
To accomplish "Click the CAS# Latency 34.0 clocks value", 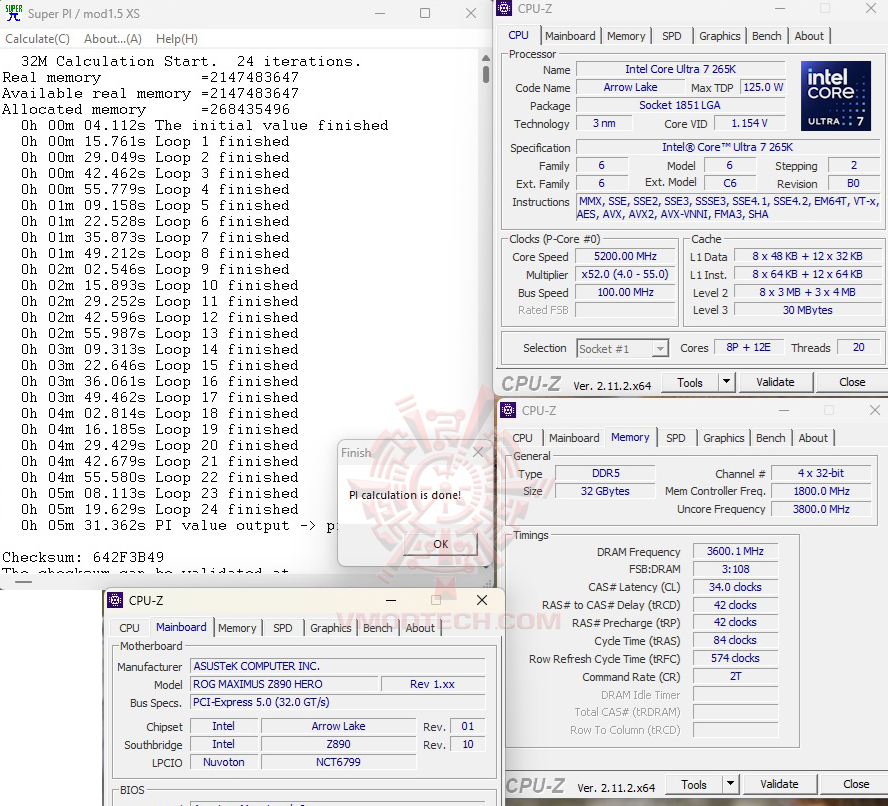I will click(735, 587).
